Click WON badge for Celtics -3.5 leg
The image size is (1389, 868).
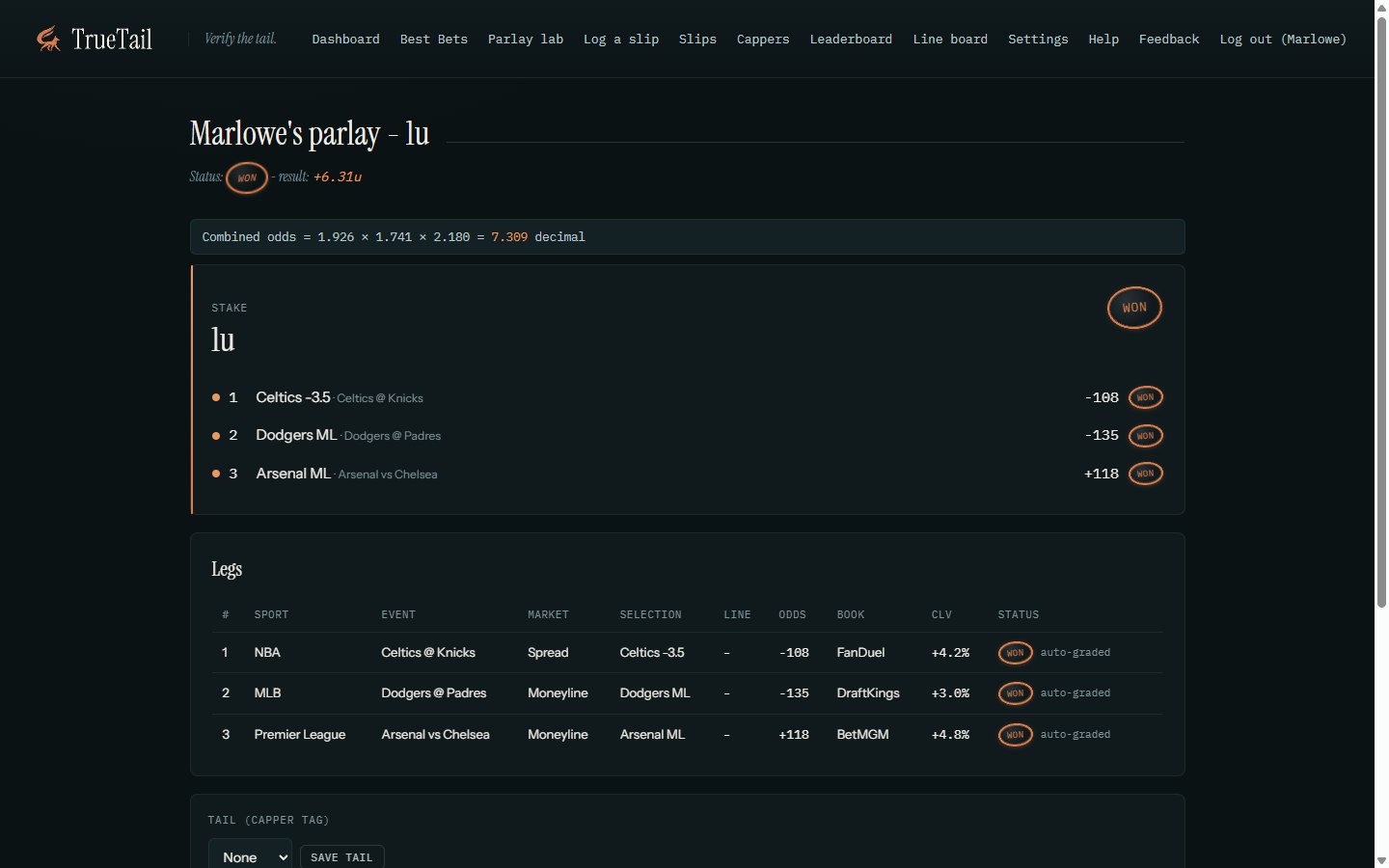click(x=1146, y=397)
